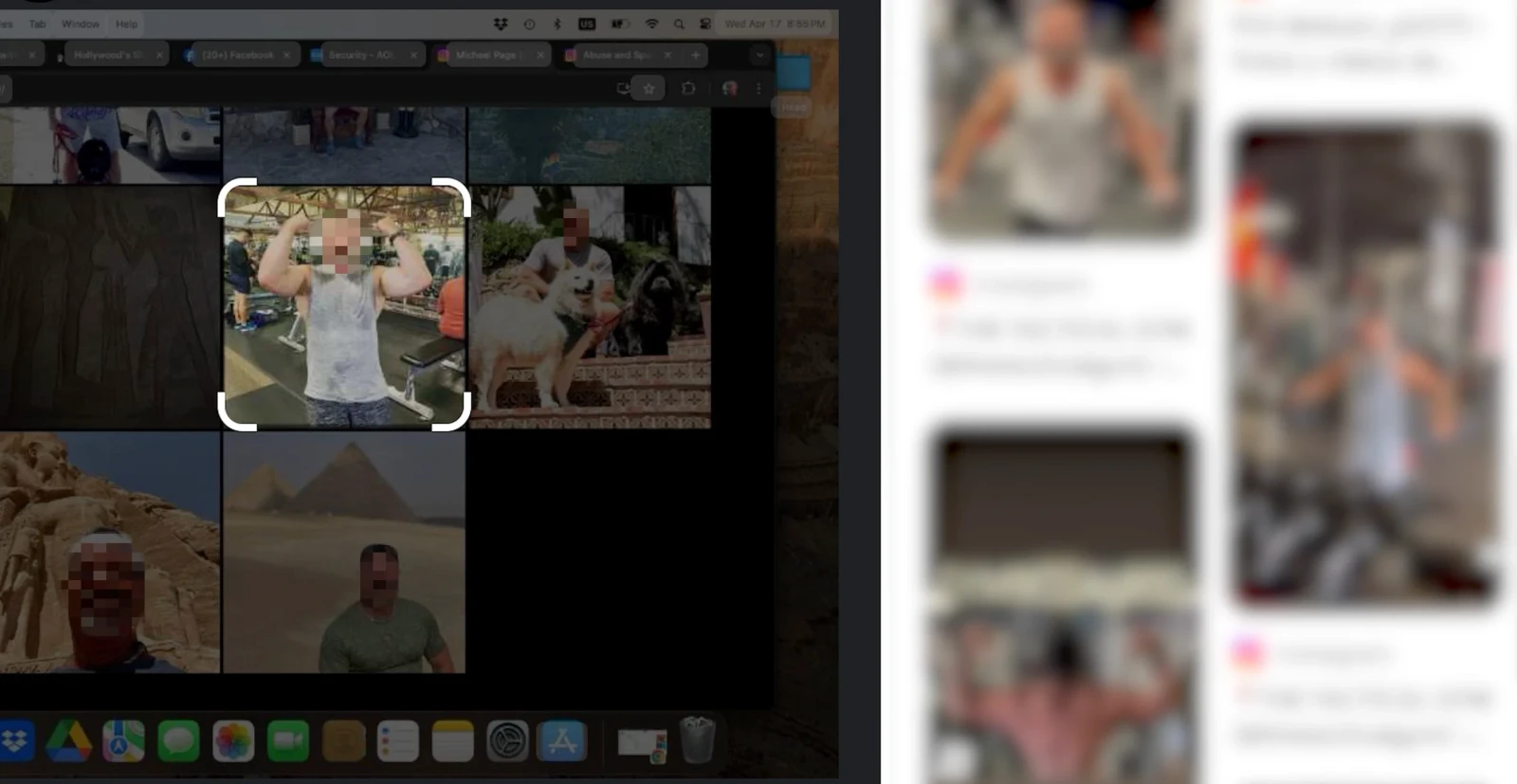Open the browser Extensions puzzle icon
The image size is (1517, 784).
[688, 88]
